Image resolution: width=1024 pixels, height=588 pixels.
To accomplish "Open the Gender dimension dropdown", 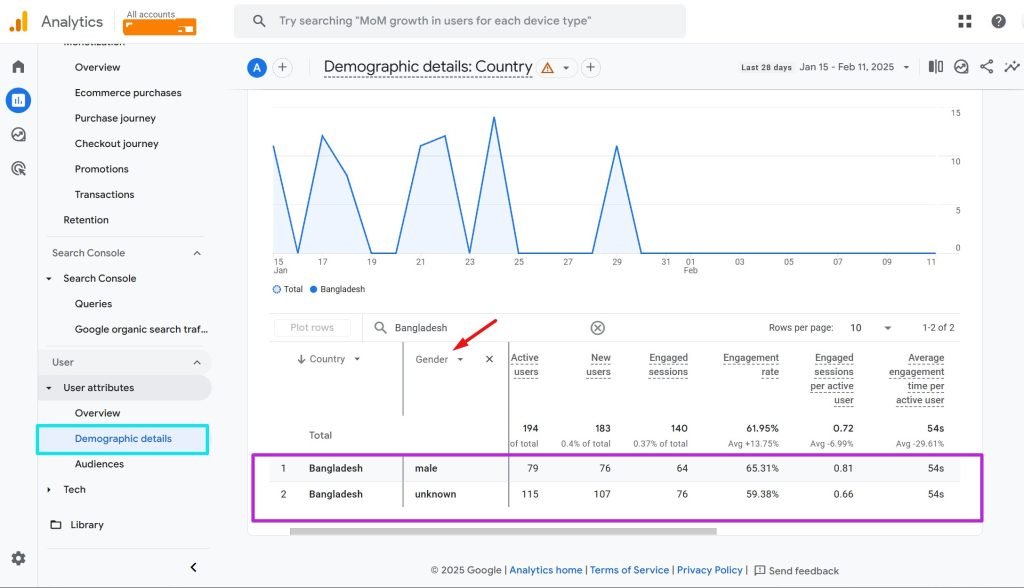I will pyautogui.click(x=460, y=360).
